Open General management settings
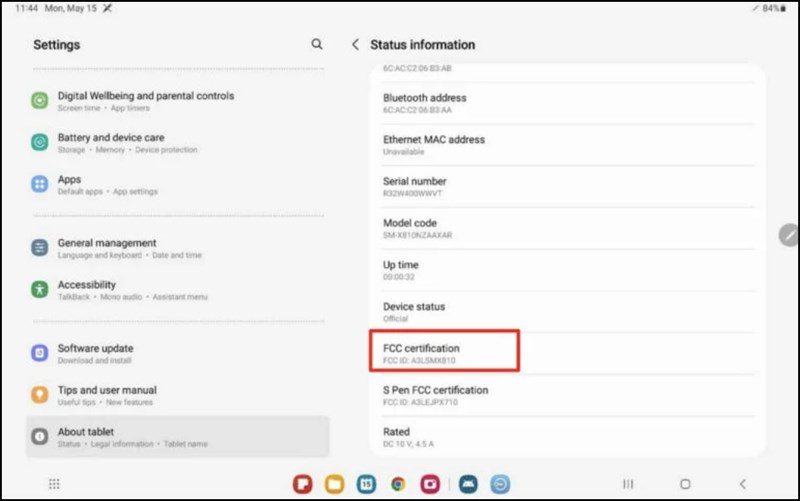The image size is (800, 501). pyautogui.click(x=178, y=248)
